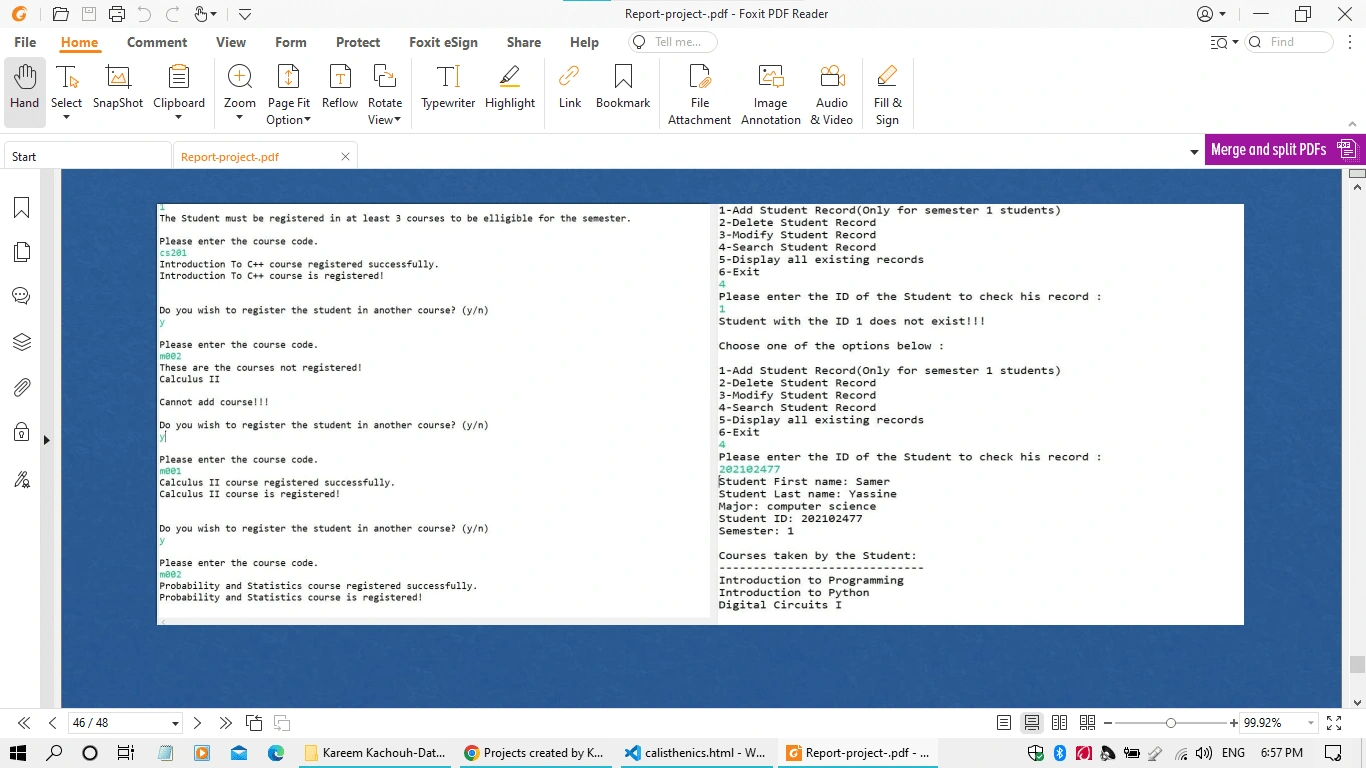Expand the Clipboard dropdown arrow
The height and width of the screenshot is (768, 1366).
point(179,118)
